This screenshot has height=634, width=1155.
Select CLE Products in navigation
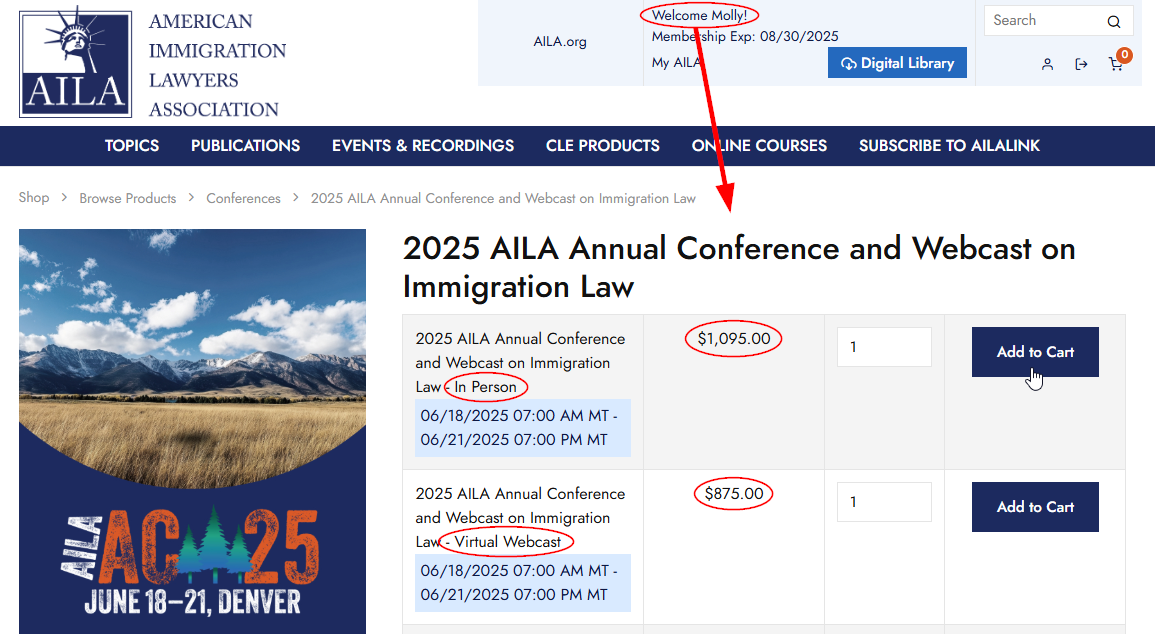602,146
